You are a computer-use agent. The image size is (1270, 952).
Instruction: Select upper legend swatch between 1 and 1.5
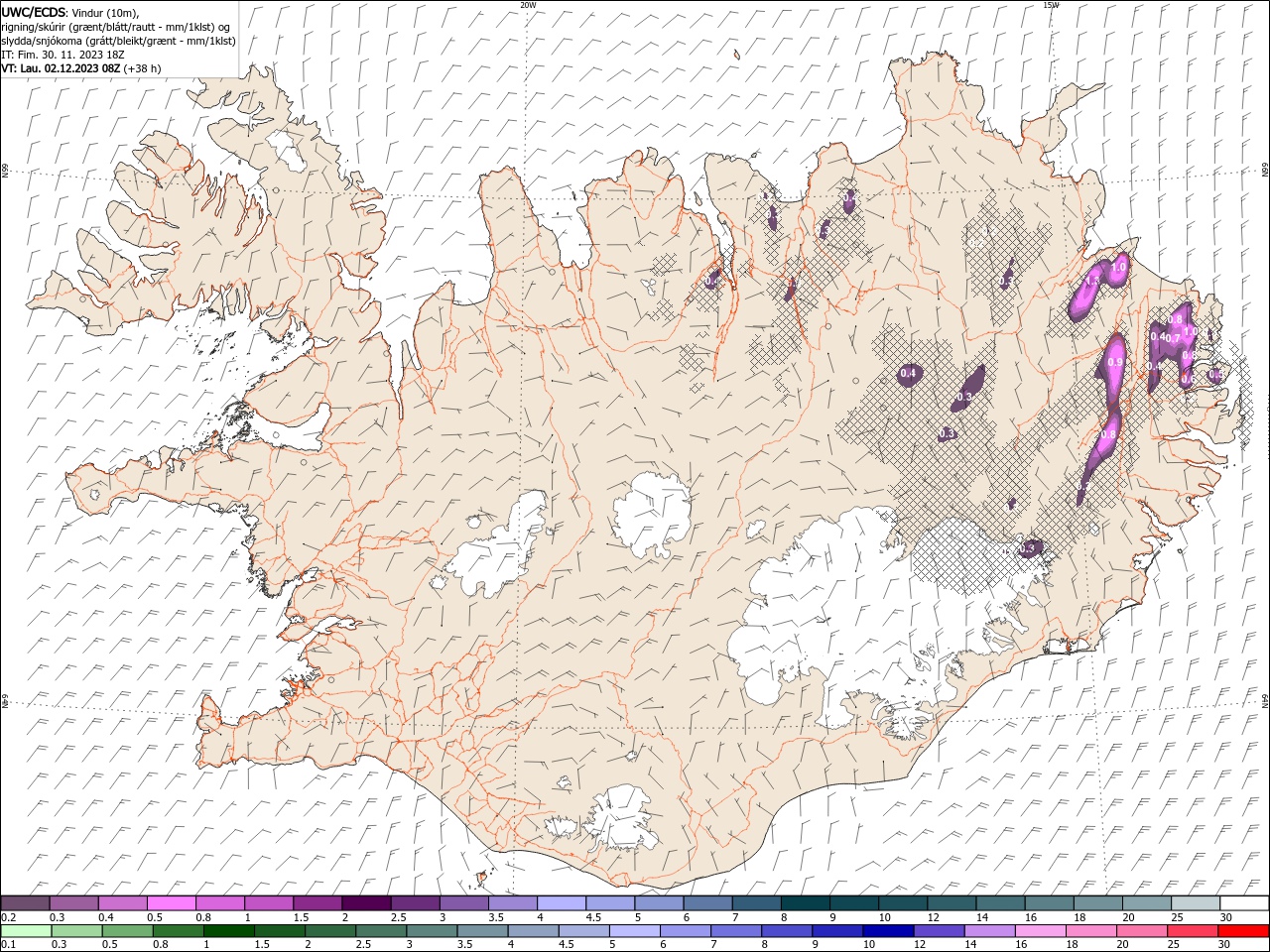pos(269,903)
